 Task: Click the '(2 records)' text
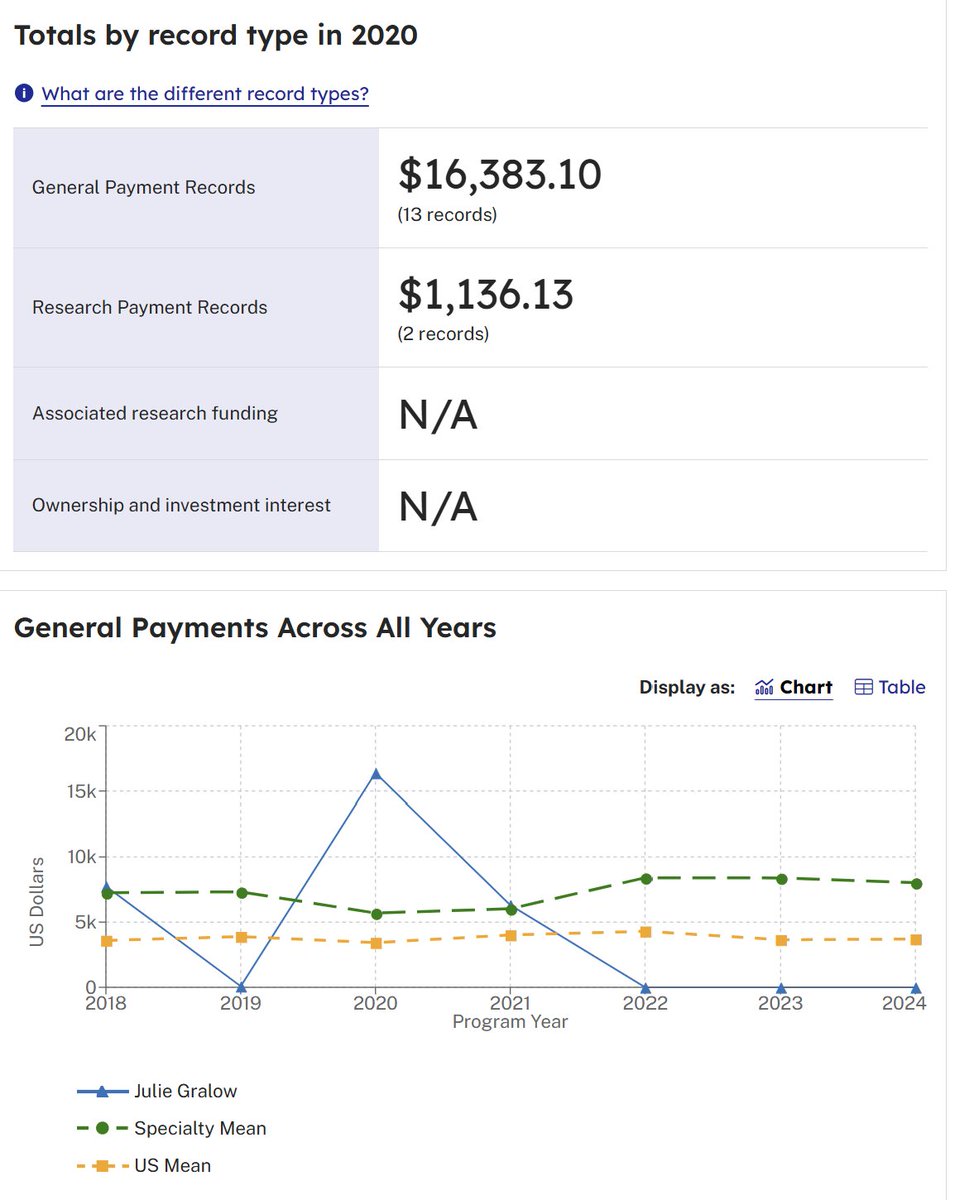click(443, 334)
